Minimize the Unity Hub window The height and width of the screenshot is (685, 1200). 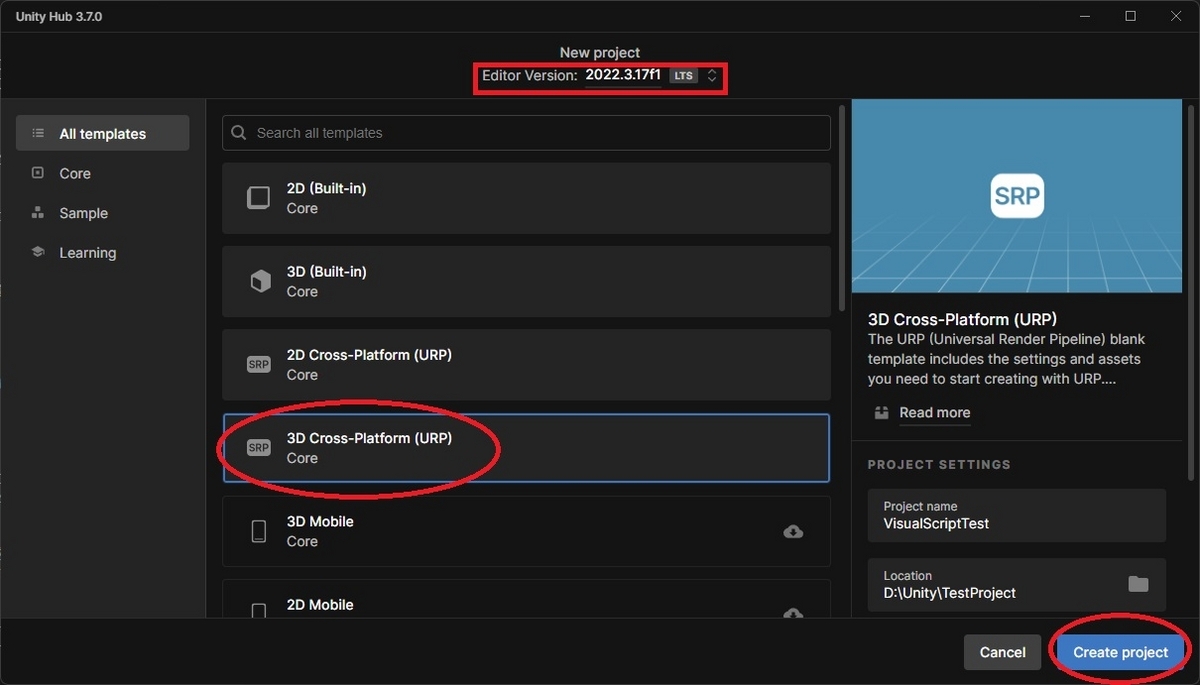(1084, 16)
